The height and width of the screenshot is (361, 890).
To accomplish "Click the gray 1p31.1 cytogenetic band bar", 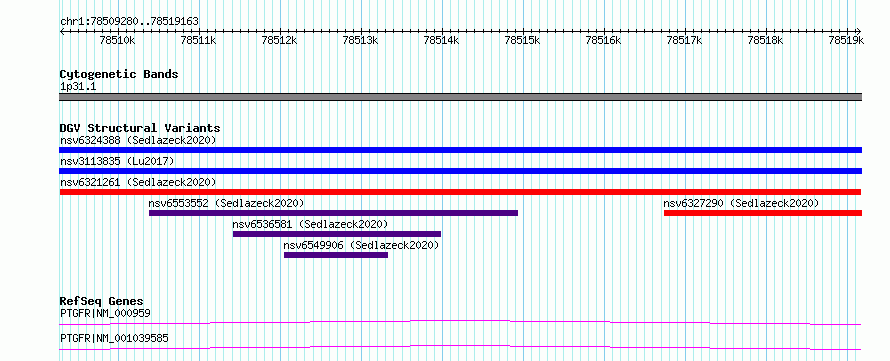I will pyautogui.click(x=460, y=97).
